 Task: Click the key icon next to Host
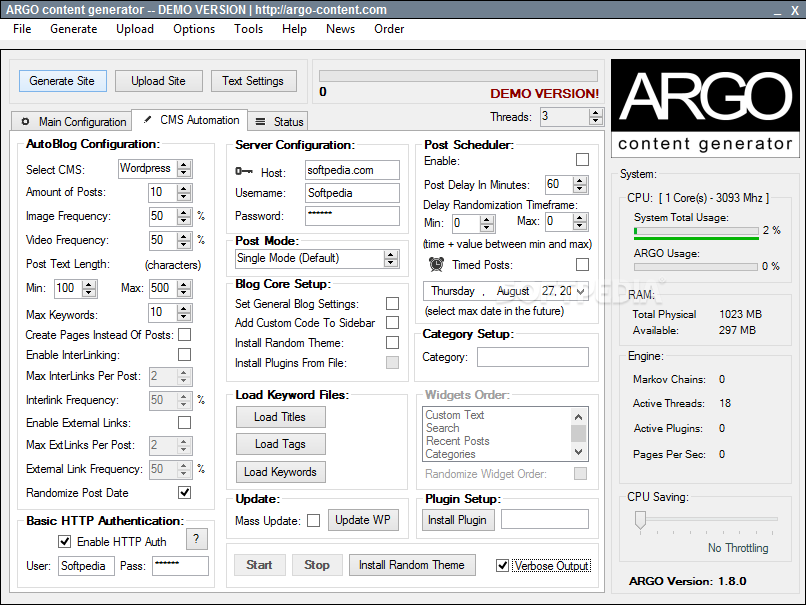[x=244, y=171]
